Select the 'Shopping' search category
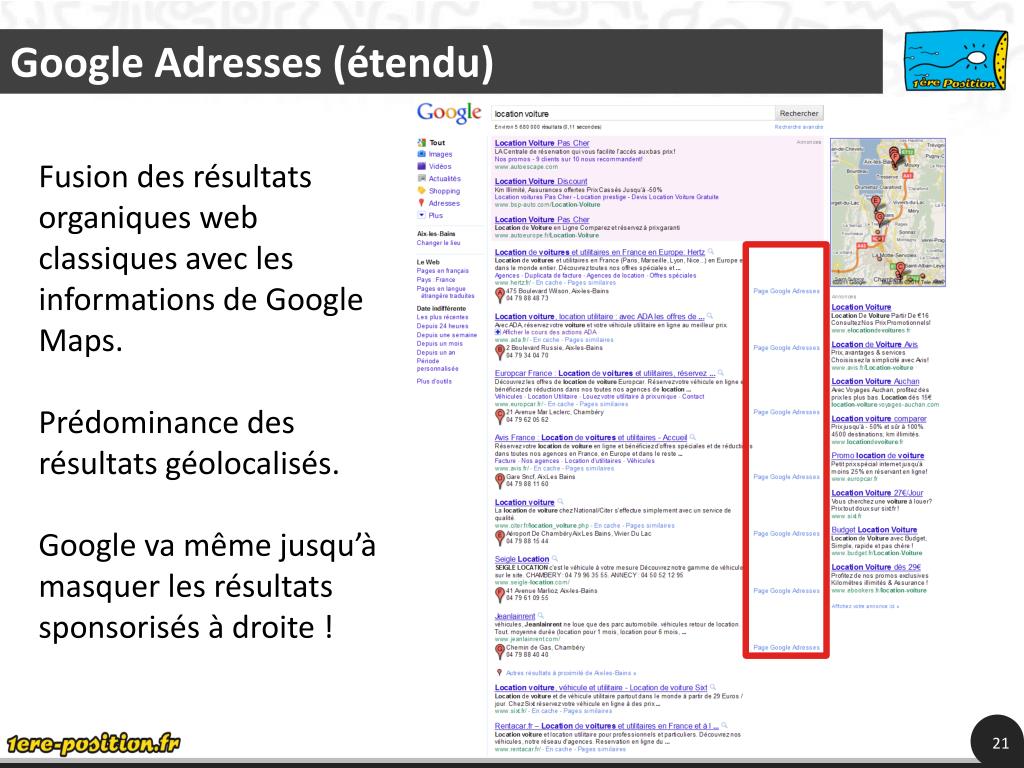 click(x=444, y=191)
